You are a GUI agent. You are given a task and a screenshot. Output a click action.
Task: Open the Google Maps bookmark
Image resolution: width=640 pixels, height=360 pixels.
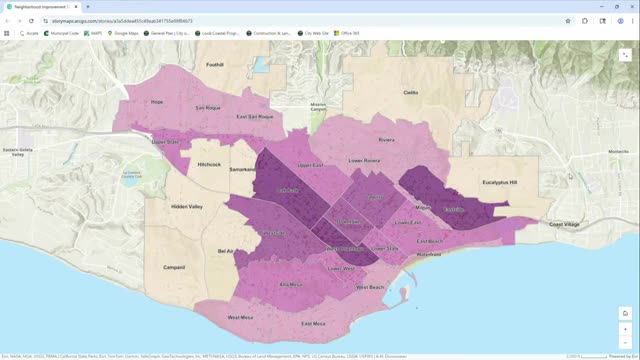tap(123, 33)
